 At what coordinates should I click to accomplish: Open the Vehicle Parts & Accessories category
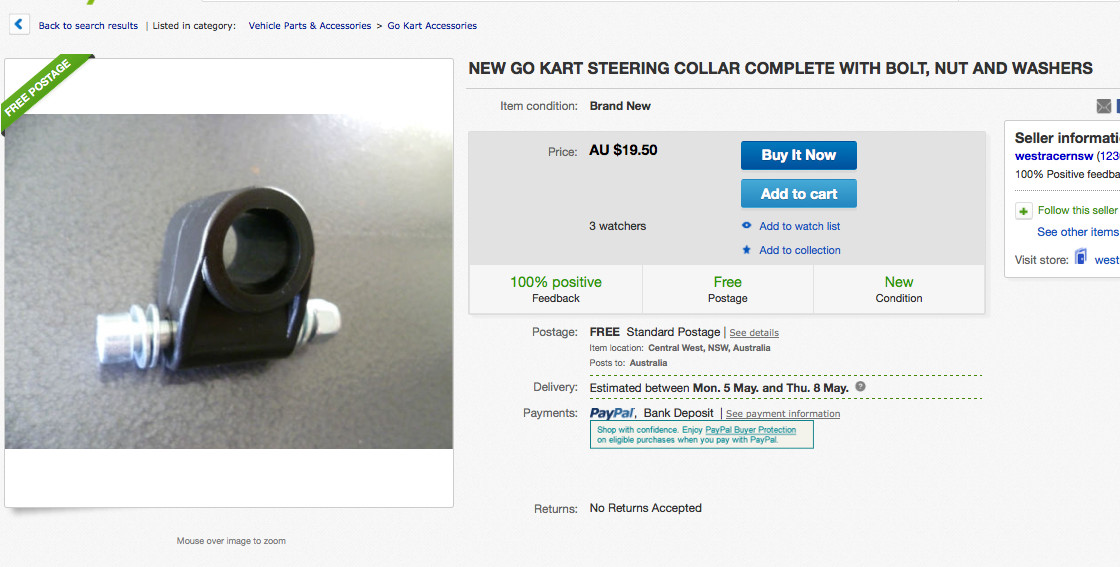310,26
